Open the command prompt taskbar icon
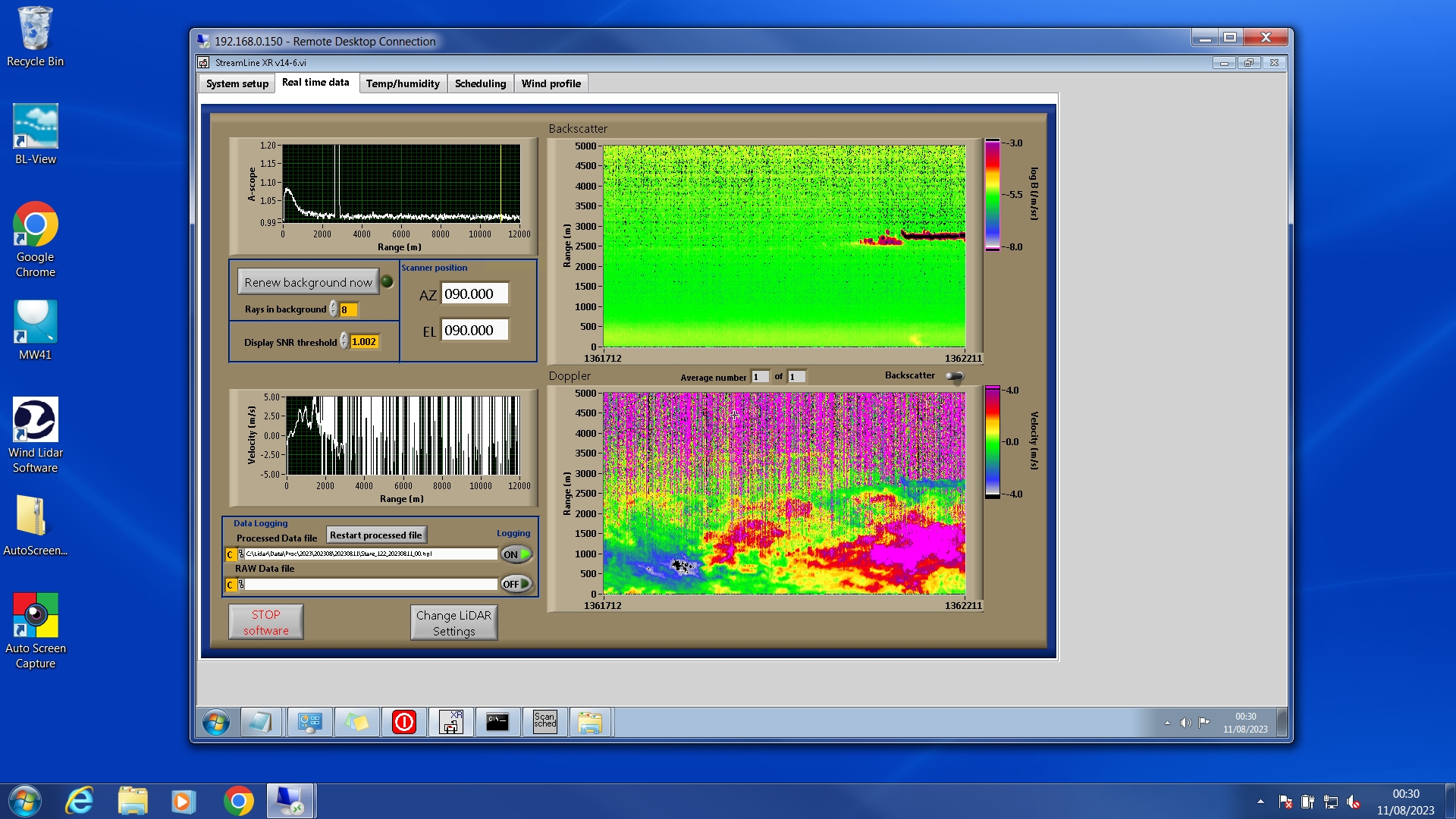 pos(497,721)
